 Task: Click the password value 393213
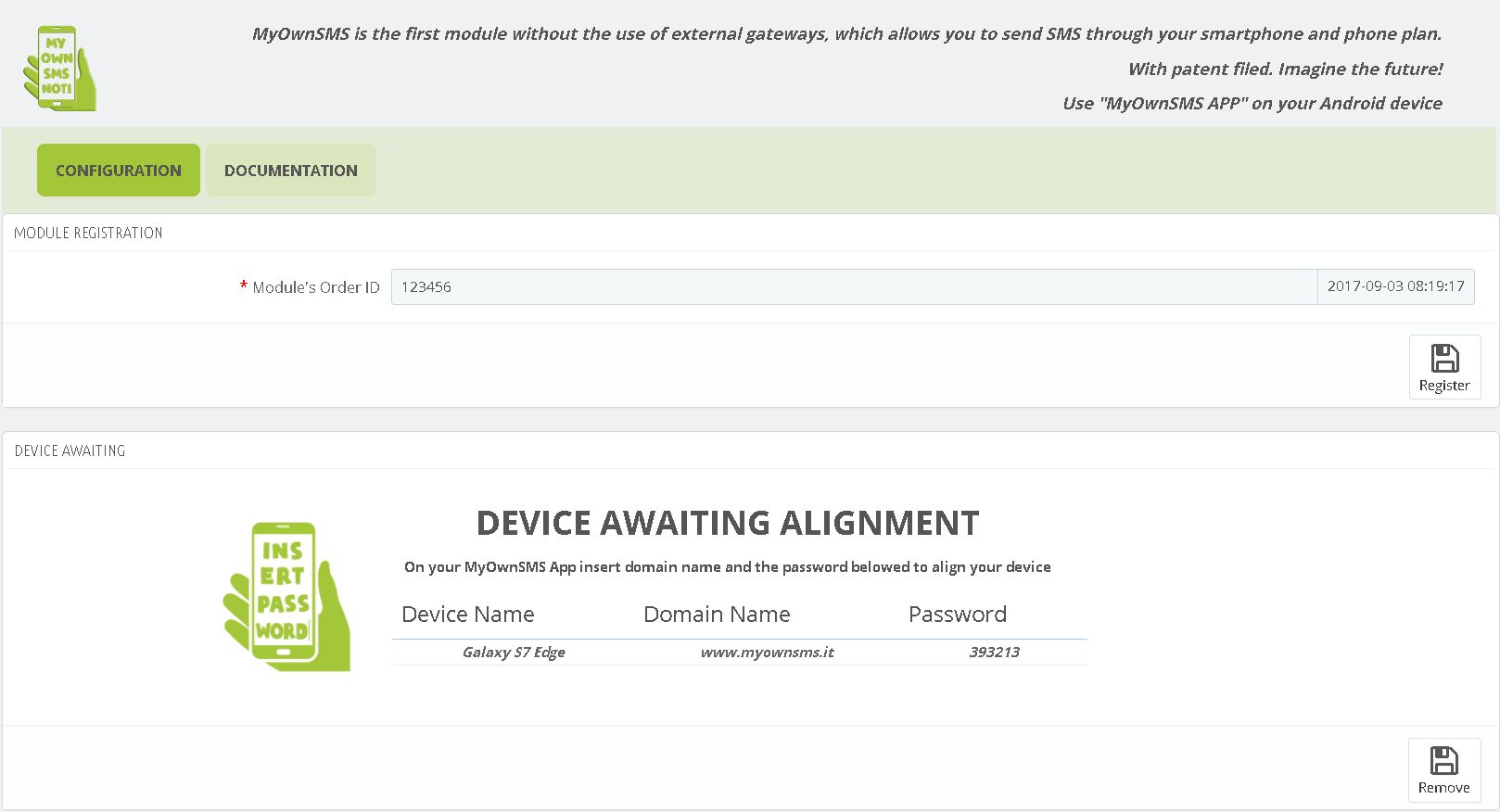994,653
